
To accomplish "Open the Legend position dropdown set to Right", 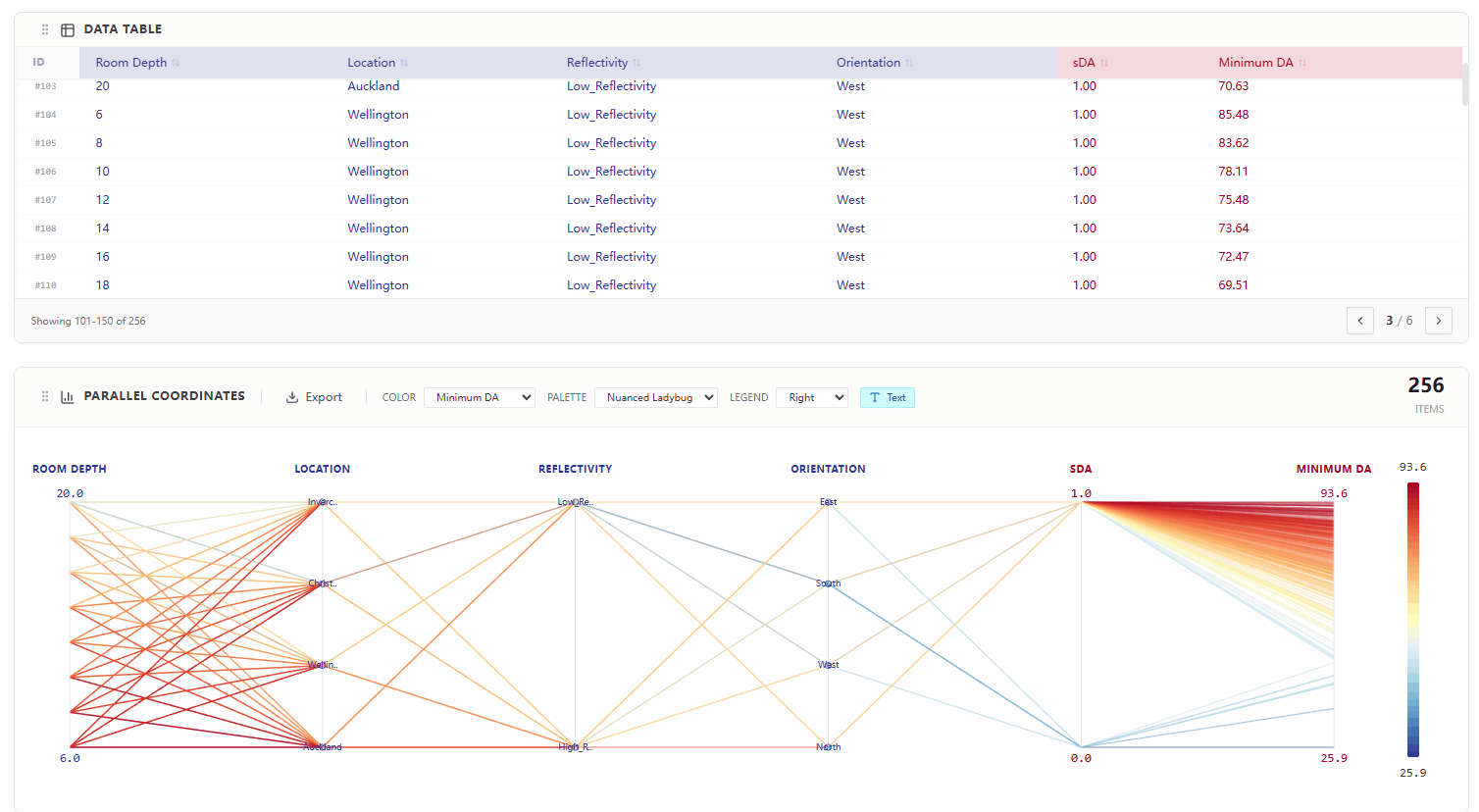I will [x=811, y=397].
